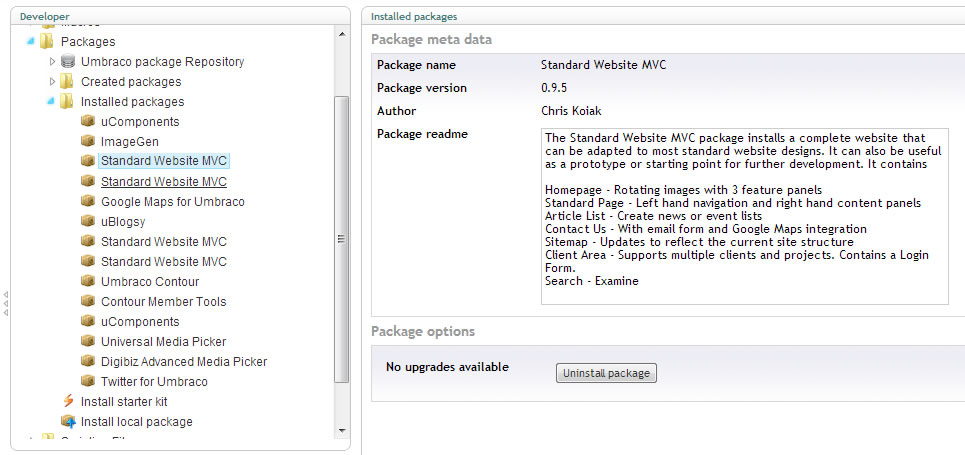Open the underlined Standard Website MVC link
The image size is (965, 455).
click(163, 182)
